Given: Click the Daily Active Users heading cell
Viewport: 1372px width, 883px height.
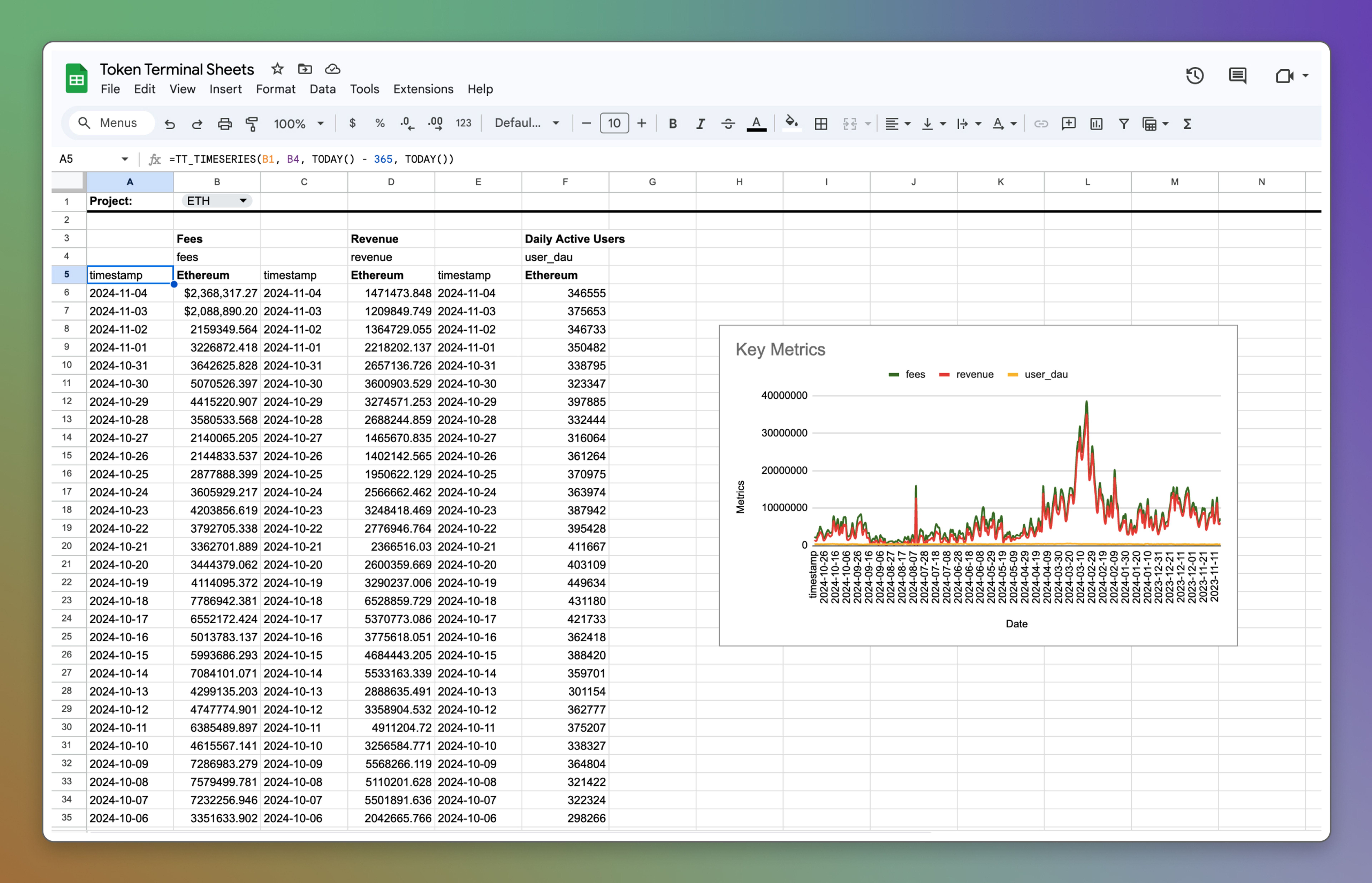Looking at the screenshot, I should (575, 239).
